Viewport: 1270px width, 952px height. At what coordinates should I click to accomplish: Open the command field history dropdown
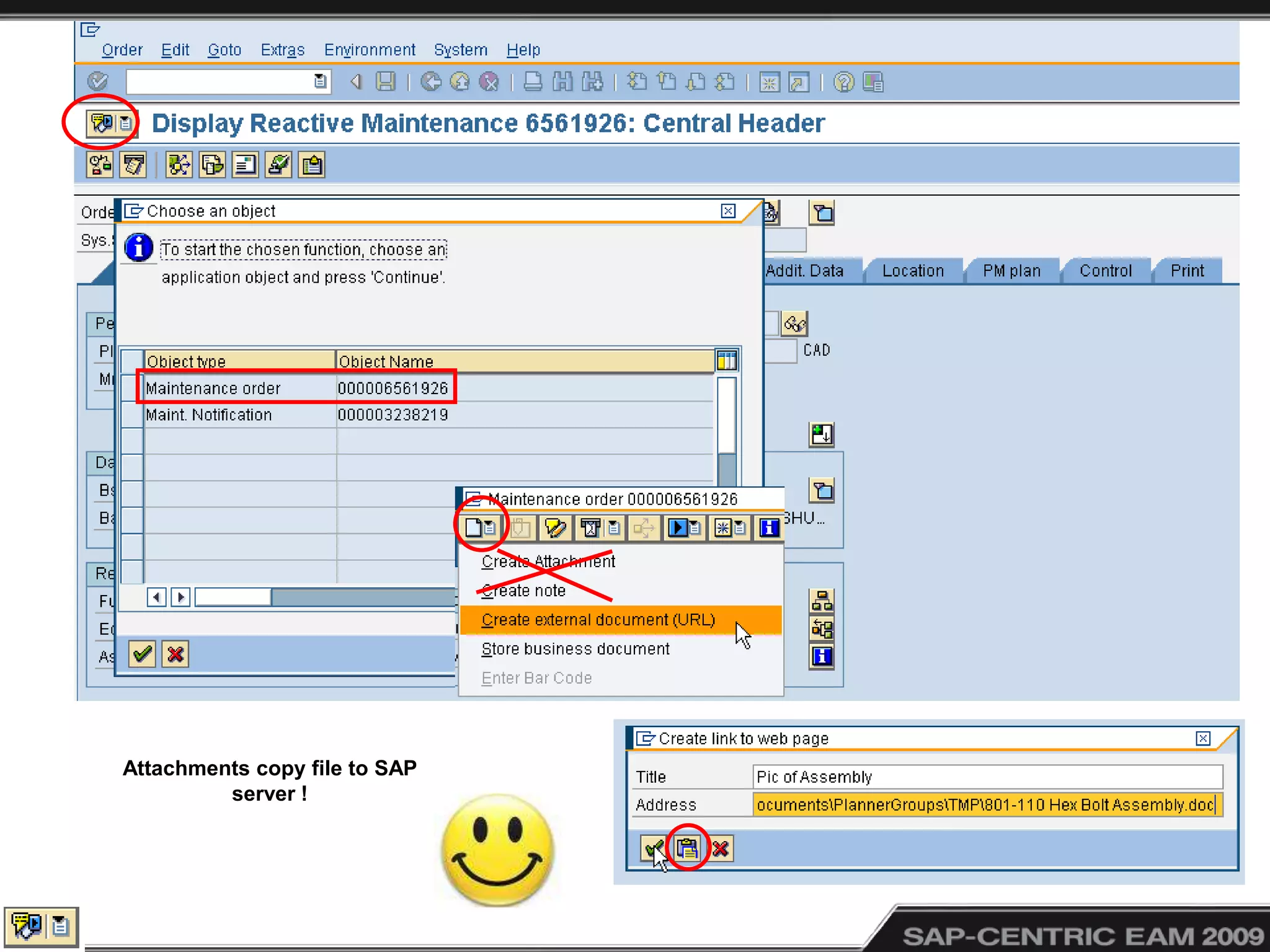click(x=320, y=81)
